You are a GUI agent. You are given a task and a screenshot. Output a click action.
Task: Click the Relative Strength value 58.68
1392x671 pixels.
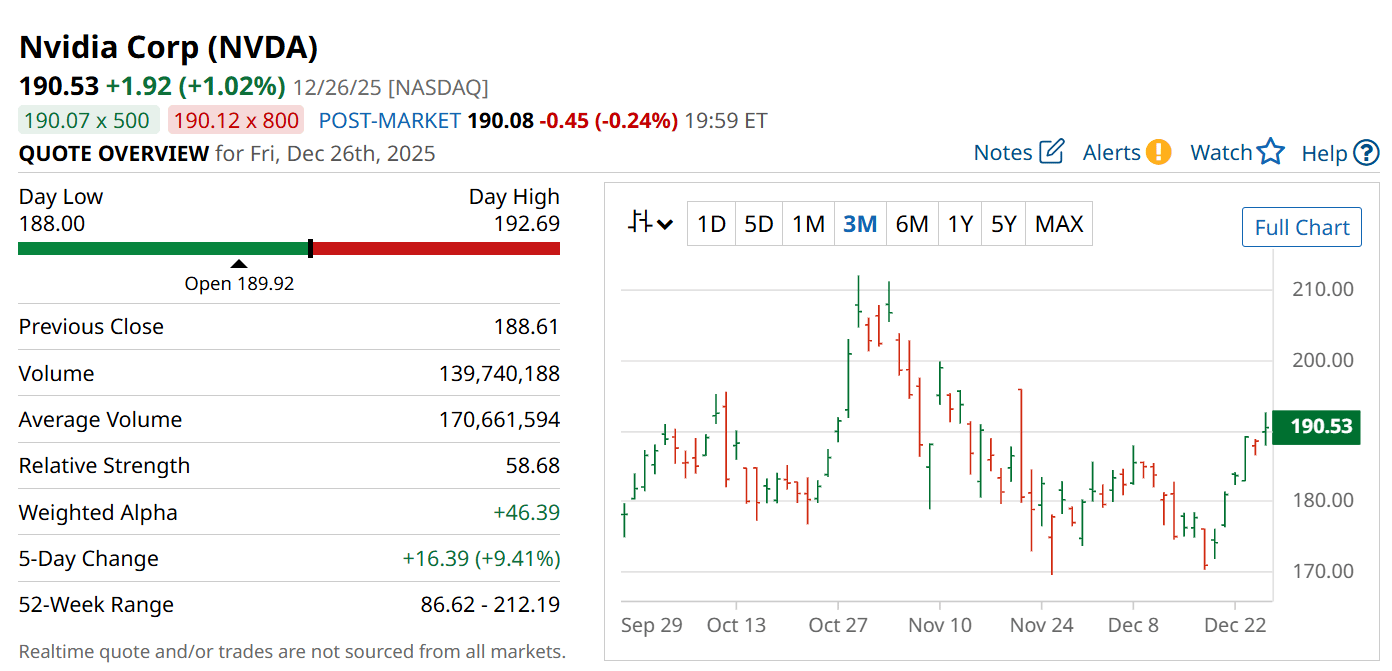(533, 466)
